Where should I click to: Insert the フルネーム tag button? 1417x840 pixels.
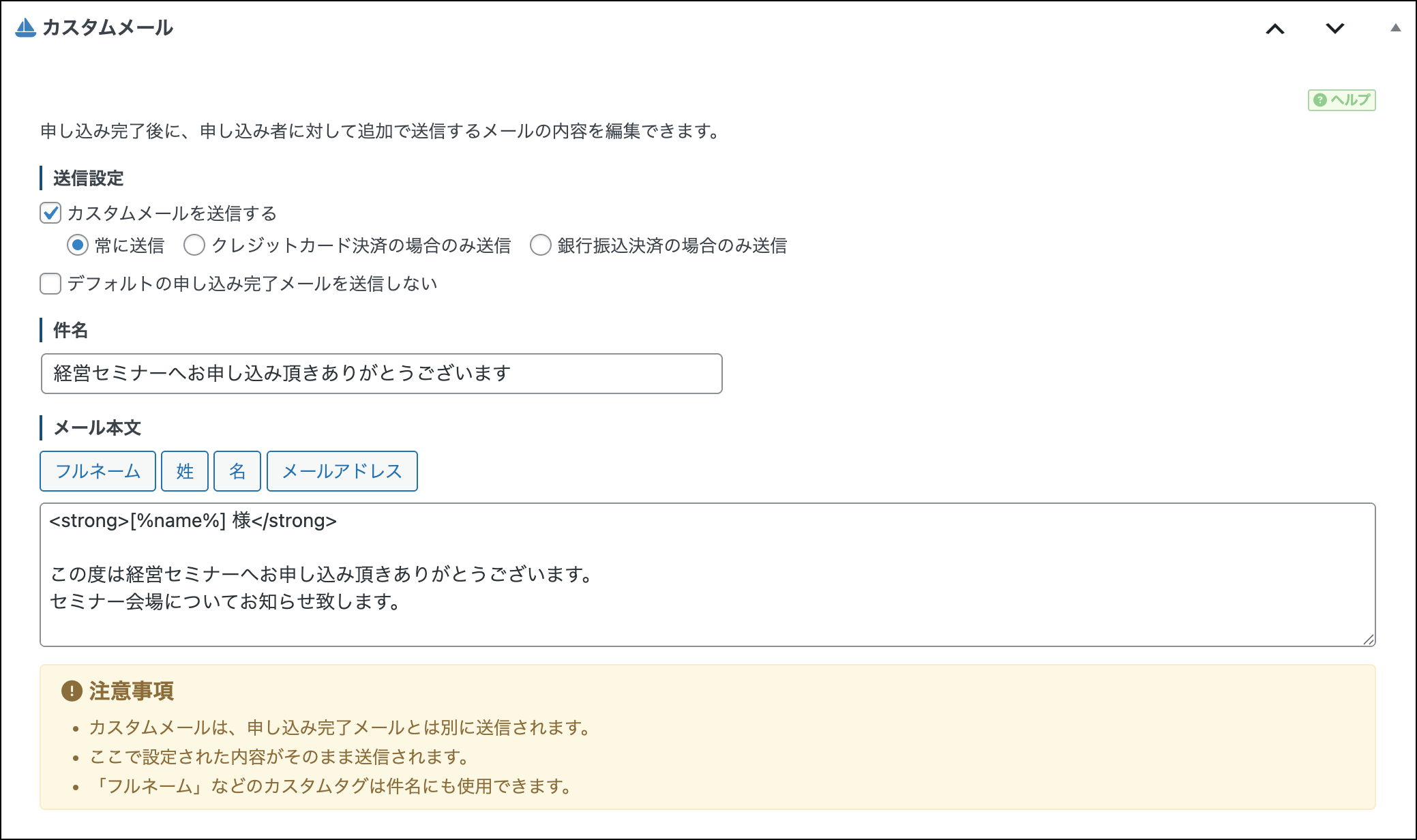coord(98,471)
